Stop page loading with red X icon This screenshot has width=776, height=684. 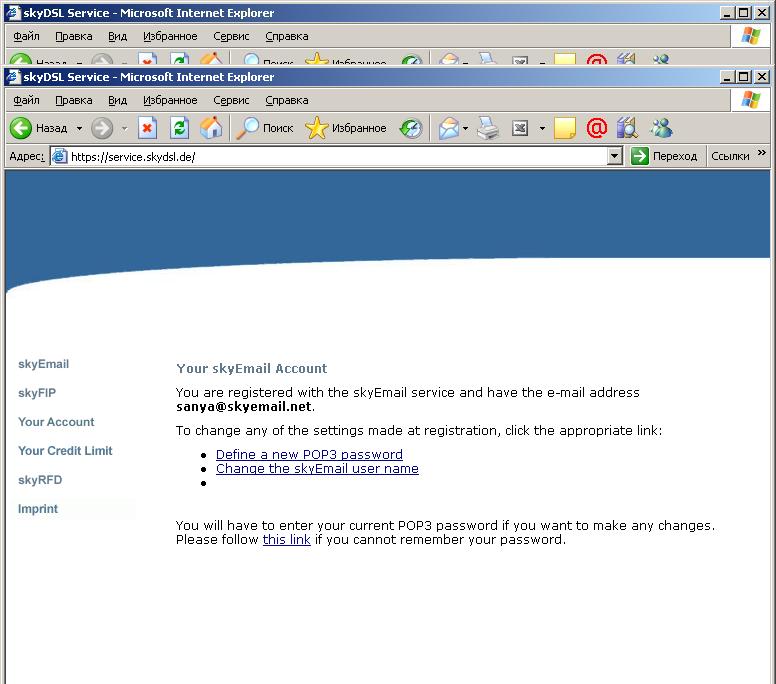tap(147, 128)
